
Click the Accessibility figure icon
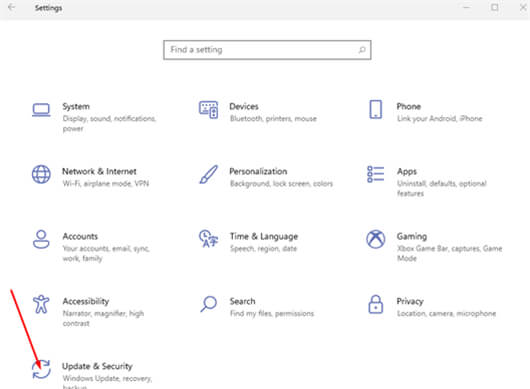pyautogui.click(x=41, y=304)
